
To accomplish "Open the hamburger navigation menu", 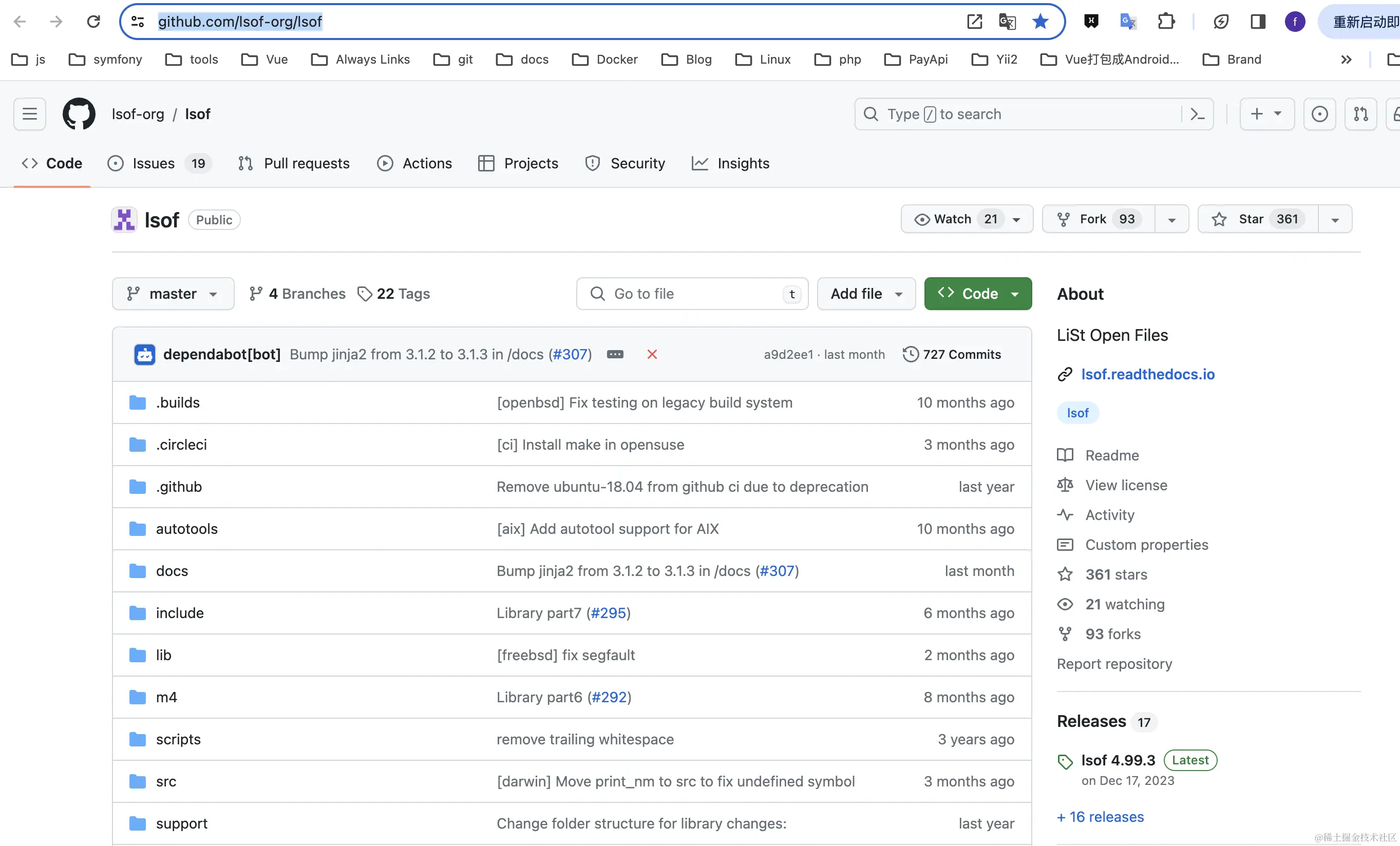I will pyautogui.click(x=30, y=114).
